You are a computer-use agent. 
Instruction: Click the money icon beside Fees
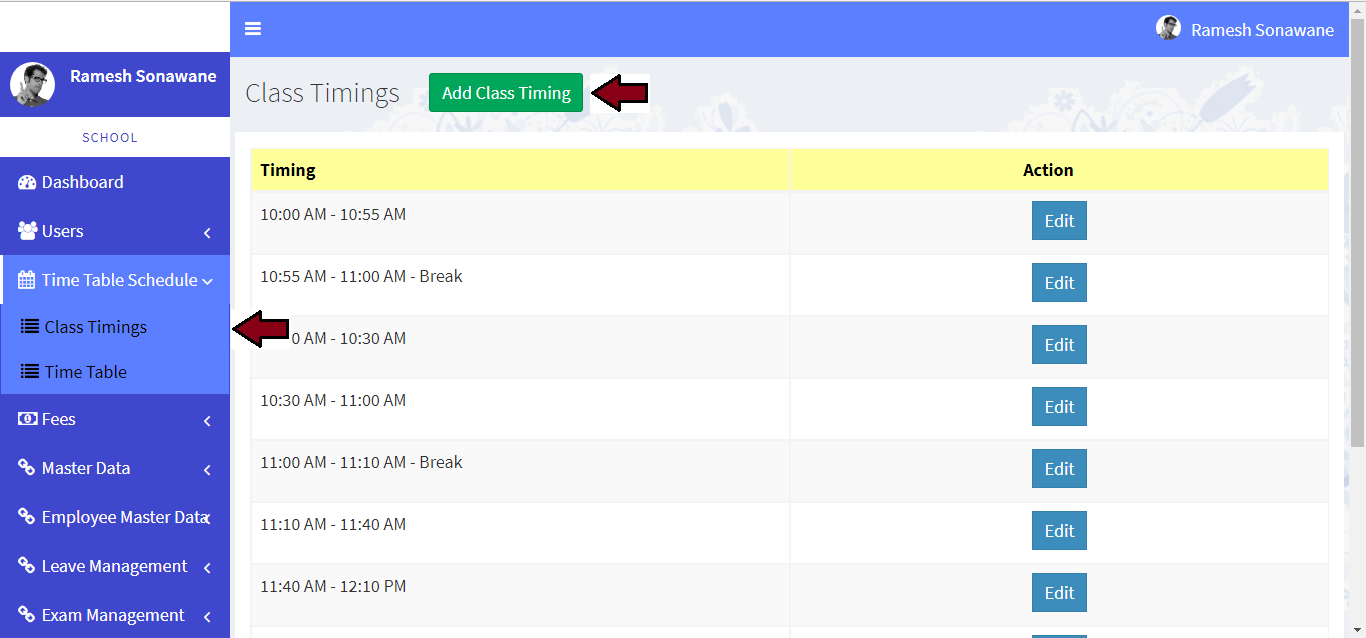pos(27,419)
